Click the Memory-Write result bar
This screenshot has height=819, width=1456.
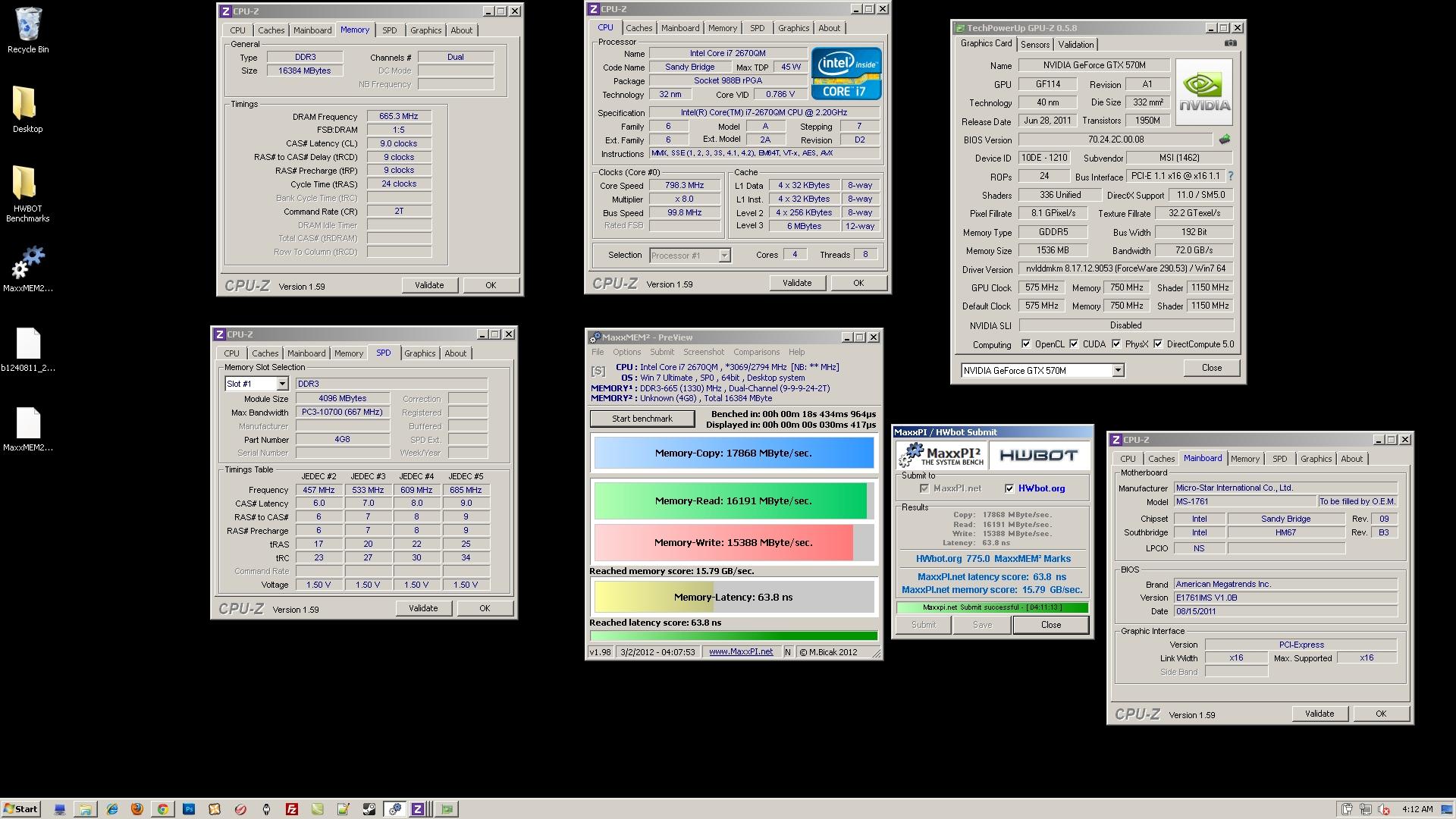click(733, 543)
